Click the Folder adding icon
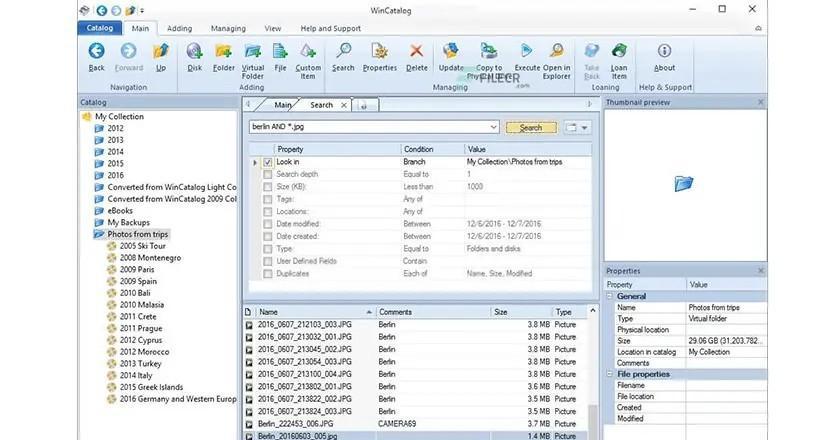 tap(223, 51)
